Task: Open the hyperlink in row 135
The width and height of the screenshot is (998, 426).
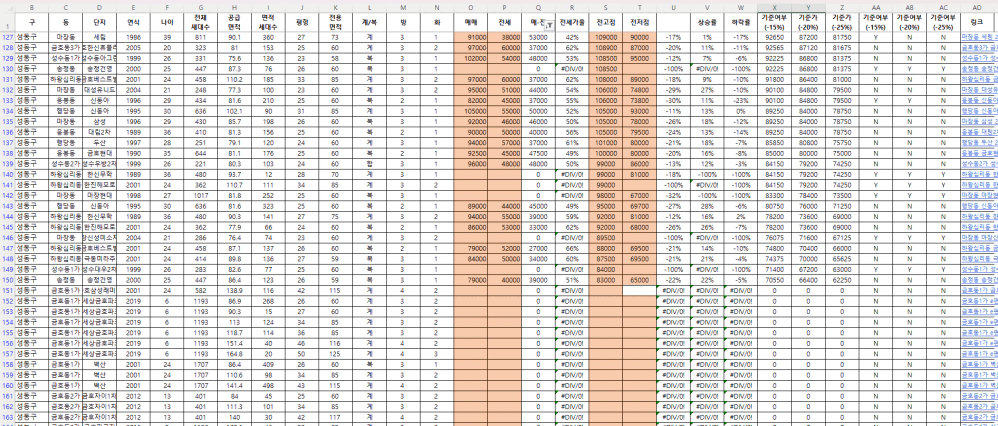Action: pos(977,121)
